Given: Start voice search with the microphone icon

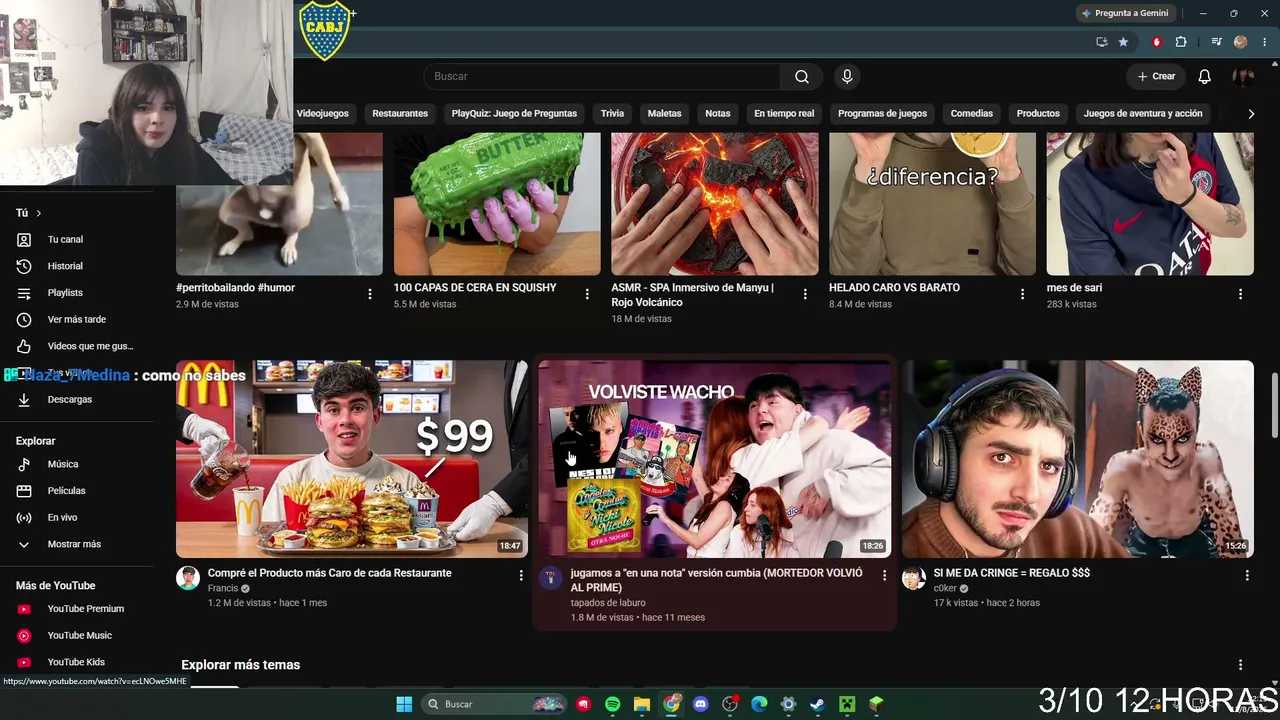Looking at the screenshot, I should click(847, 77).
